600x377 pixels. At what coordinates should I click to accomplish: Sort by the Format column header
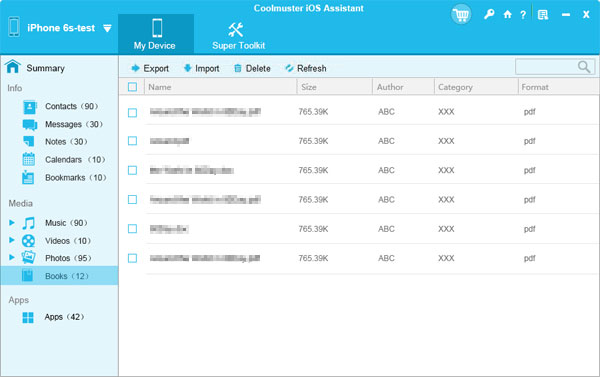point(535,87)
